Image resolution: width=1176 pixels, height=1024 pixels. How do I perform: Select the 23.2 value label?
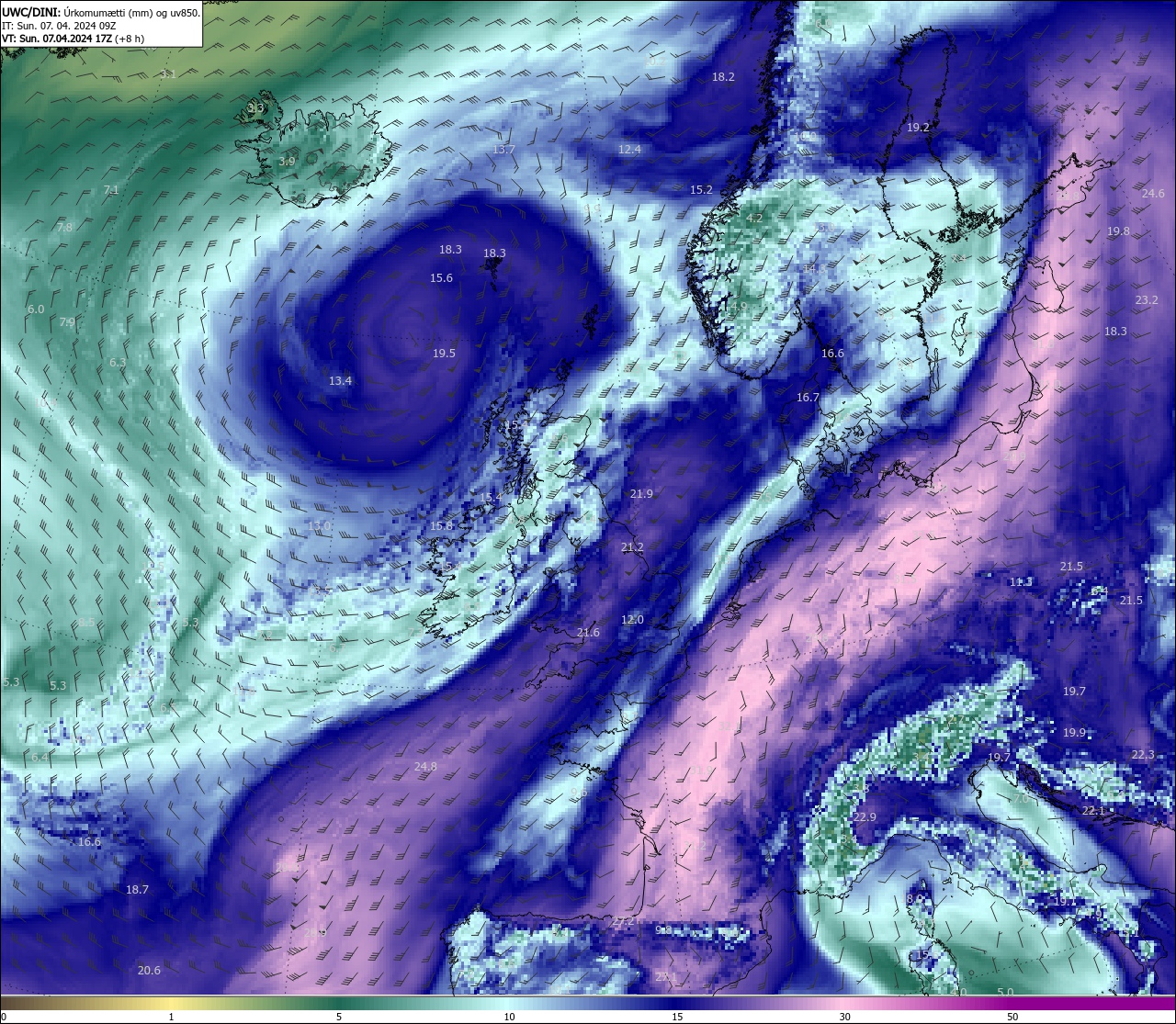coord(1147,300)
